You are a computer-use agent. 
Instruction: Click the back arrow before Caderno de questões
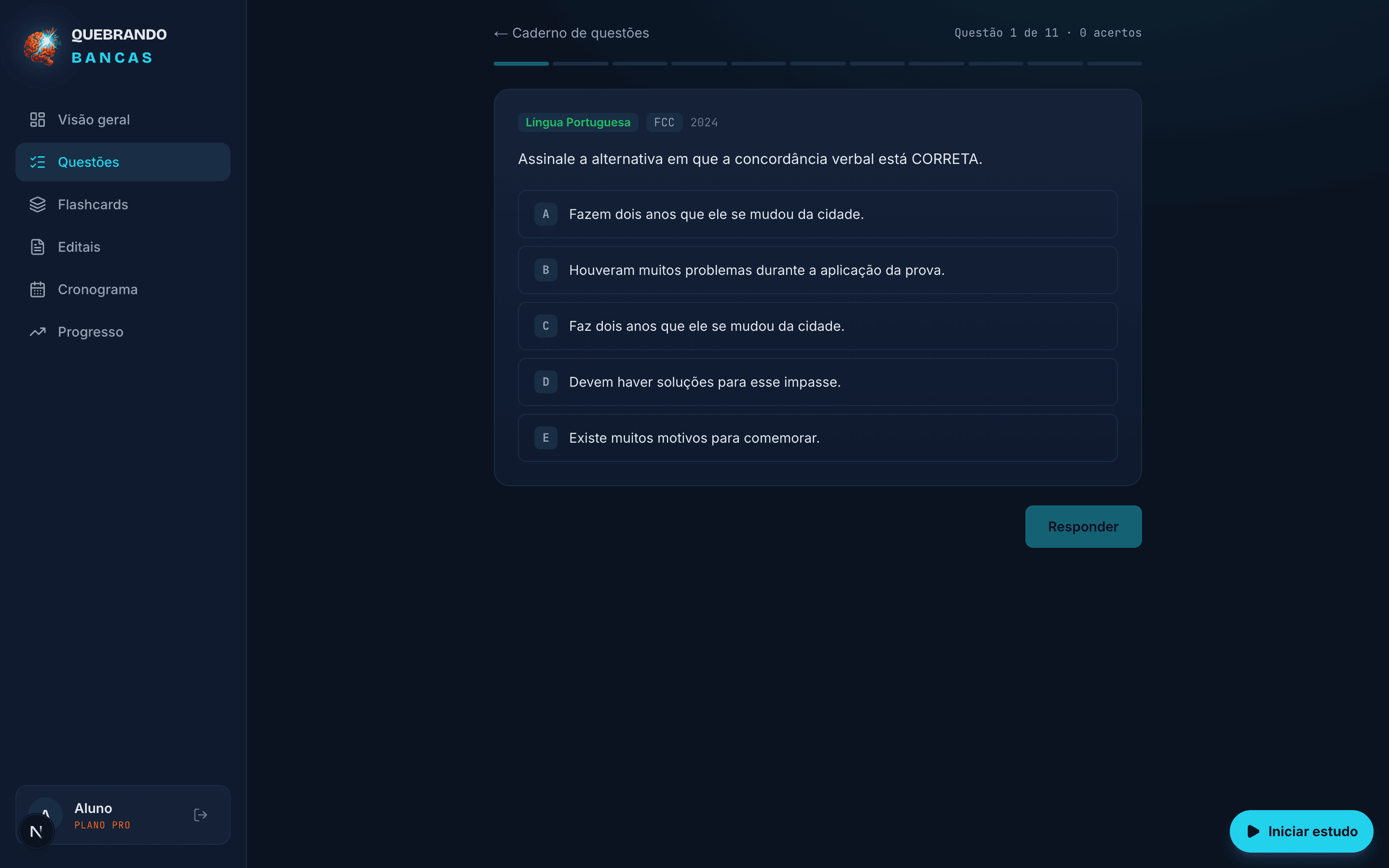tap(501, 33)
